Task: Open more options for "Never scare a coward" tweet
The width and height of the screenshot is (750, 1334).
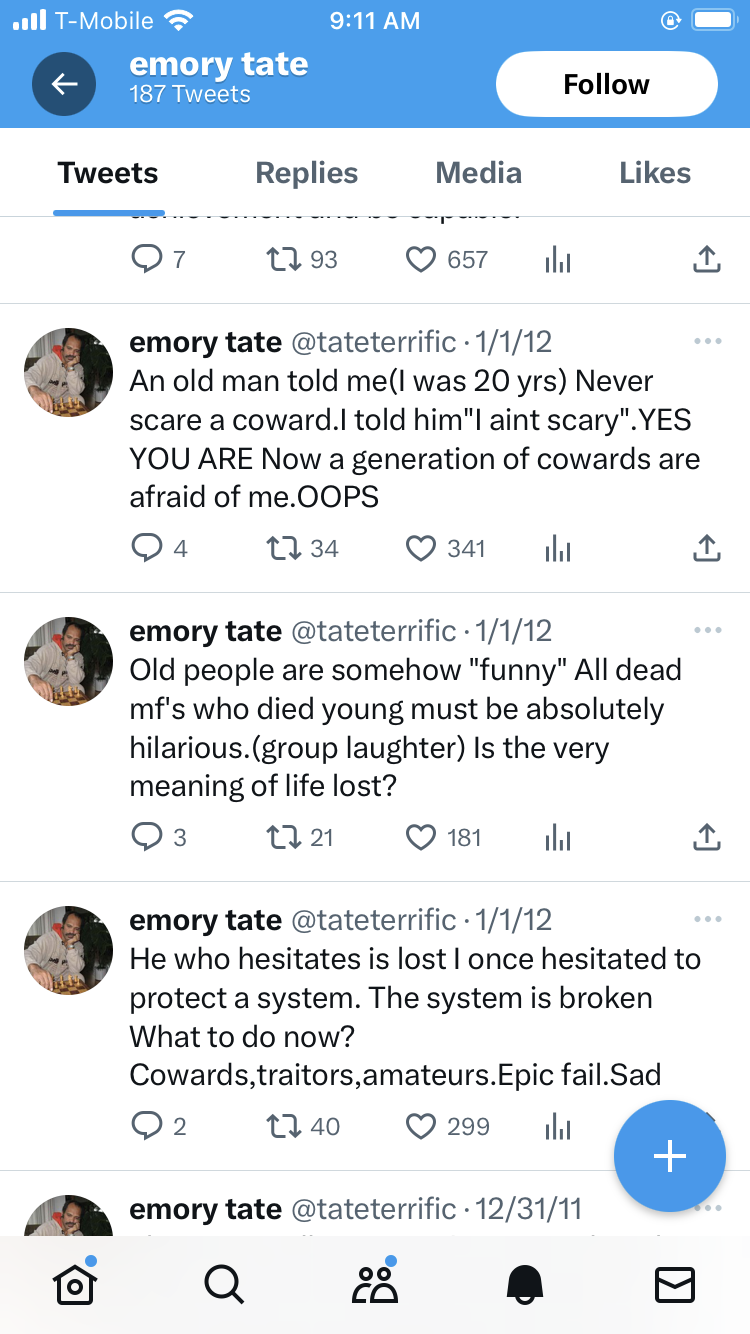Action: click(706, 342)
